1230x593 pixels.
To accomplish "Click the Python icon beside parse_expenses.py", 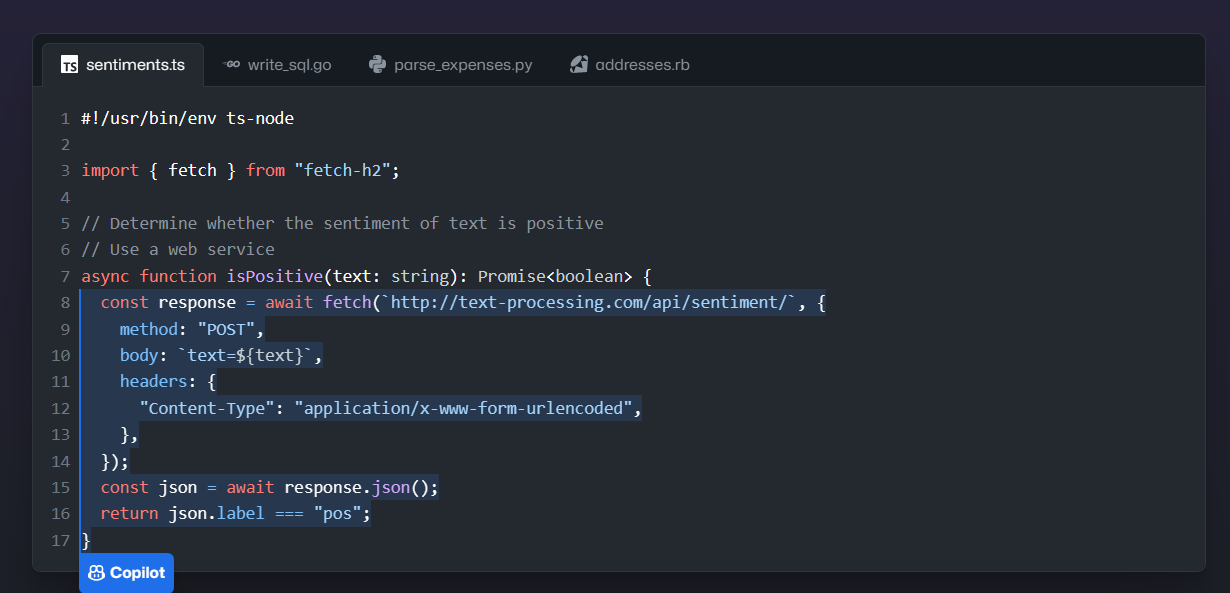I will (x=377, y=65).
